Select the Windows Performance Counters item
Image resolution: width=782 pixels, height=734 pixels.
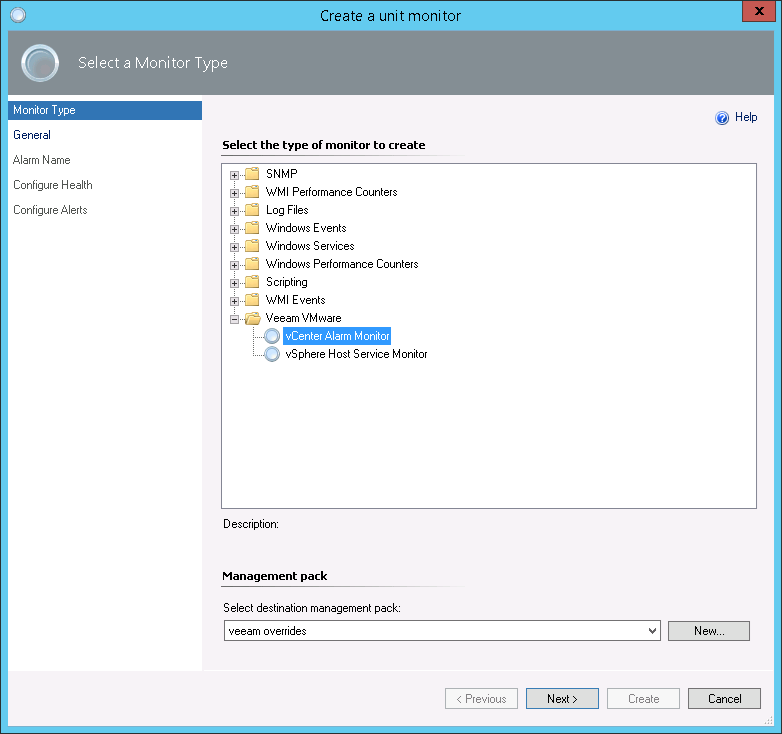tap(342, 264)
